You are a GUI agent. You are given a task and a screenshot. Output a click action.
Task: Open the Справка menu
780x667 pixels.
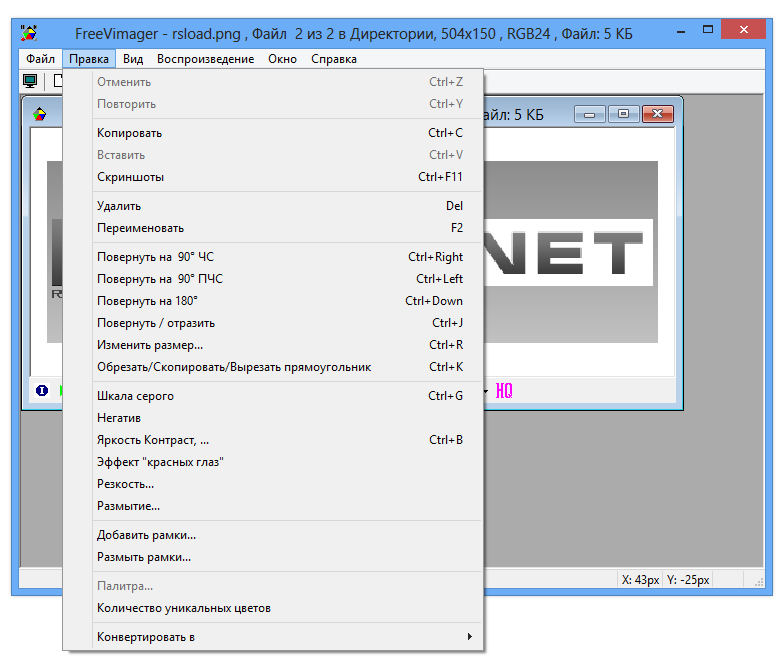pyautogui.click(x=334, y=59)
